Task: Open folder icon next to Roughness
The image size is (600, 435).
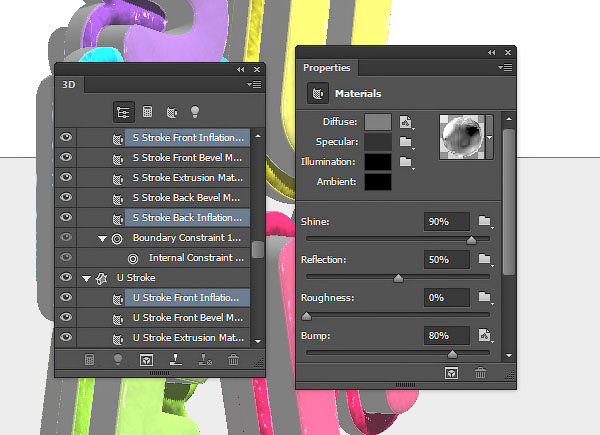Action: tap(485, 297)
